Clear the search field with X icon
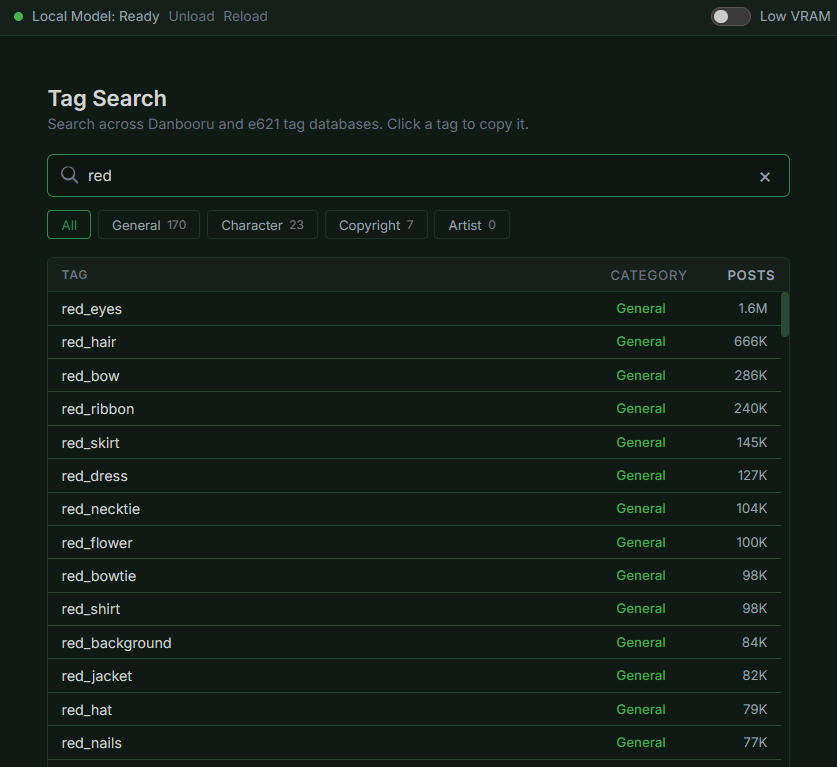Viewport: 837px width, 767px height. click(765, 177)
